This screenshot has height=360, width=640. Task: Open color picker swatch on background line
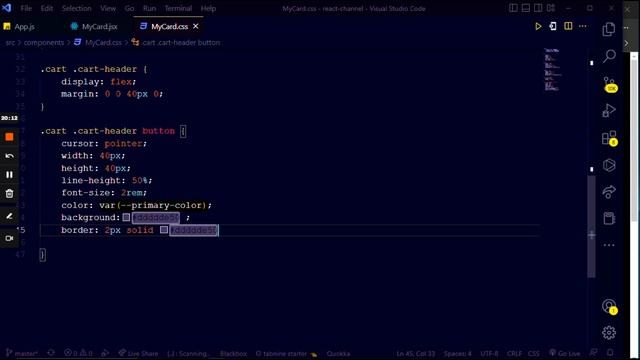point(126,218)
